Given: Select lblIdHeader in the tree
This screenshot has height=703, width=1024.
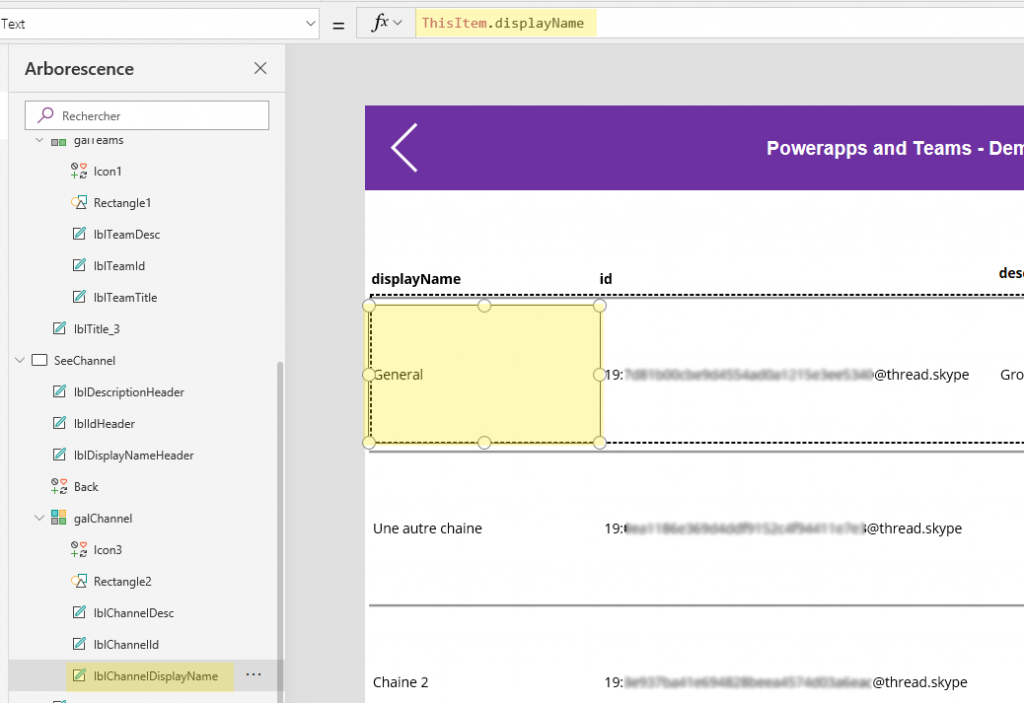Looking at the screenshot, I should tap(104, 423).
